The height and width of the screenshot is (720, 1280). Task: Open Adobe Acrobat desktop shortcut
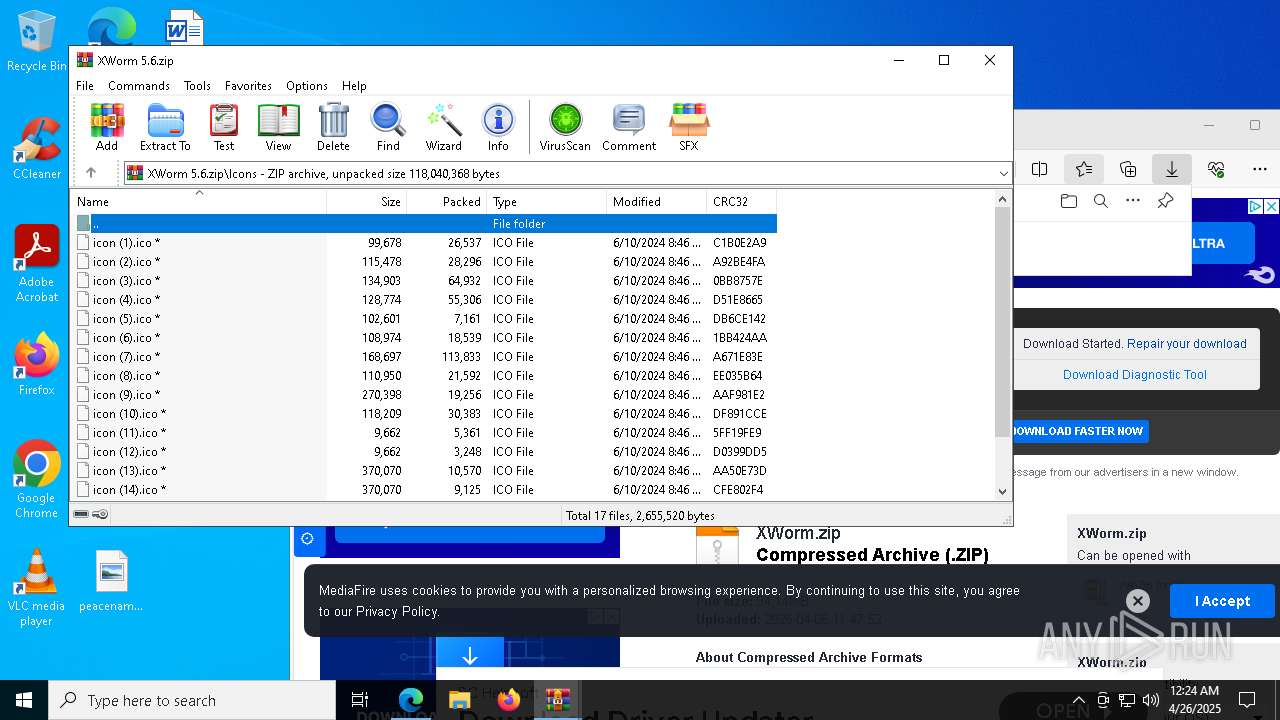click(36, 264)
